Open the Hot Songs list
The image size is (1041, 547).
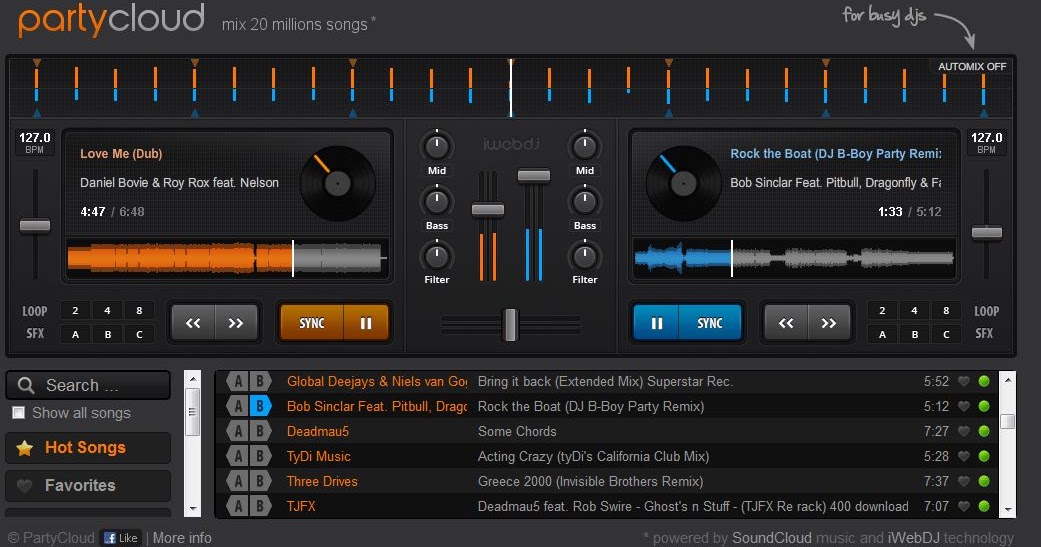click(x=88, y=448)
